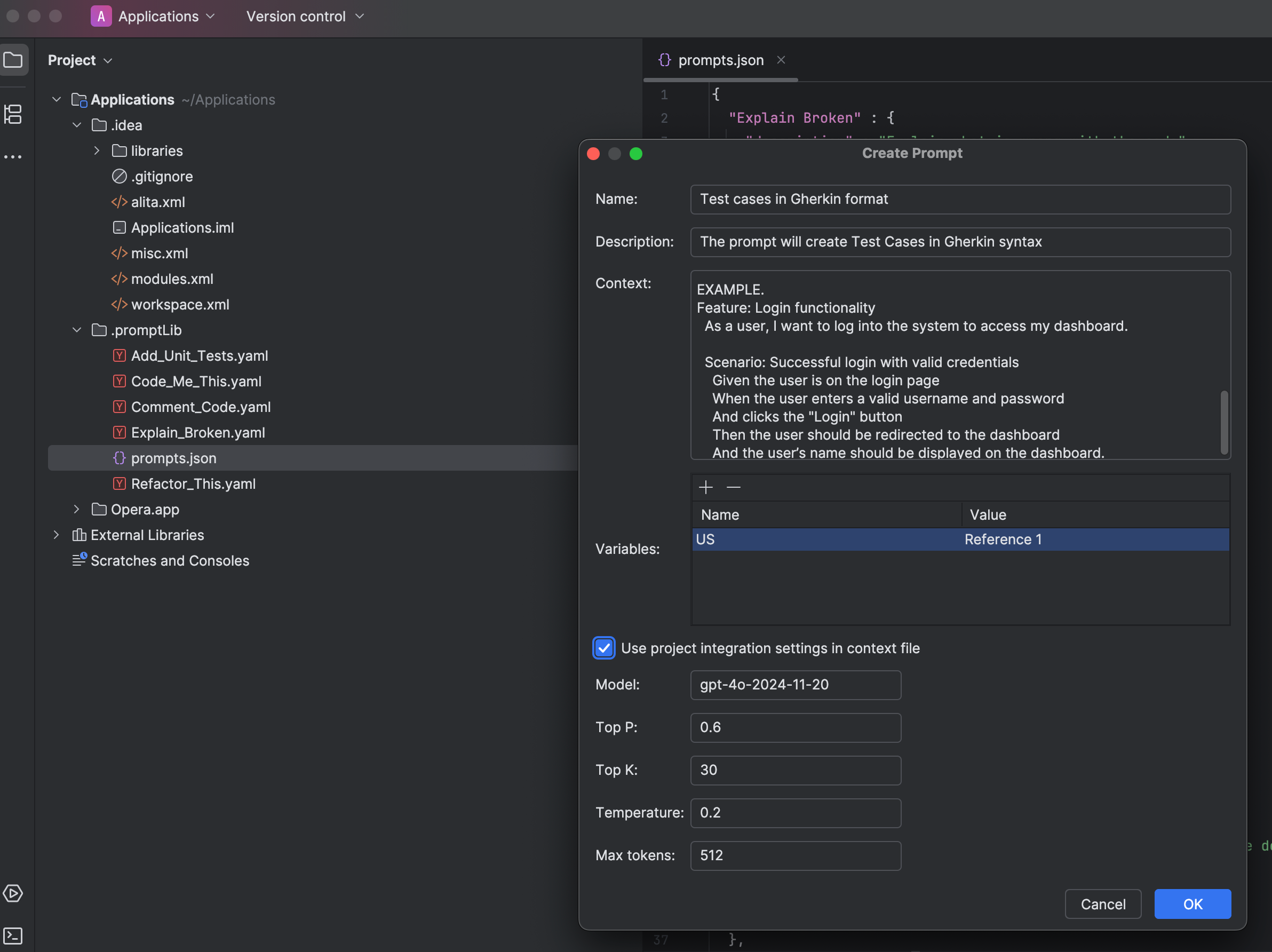Image resolution: width=1272 pixels, height=952 pixels.
Task: Click the External Libraries icon
Action: coord(79,535)
